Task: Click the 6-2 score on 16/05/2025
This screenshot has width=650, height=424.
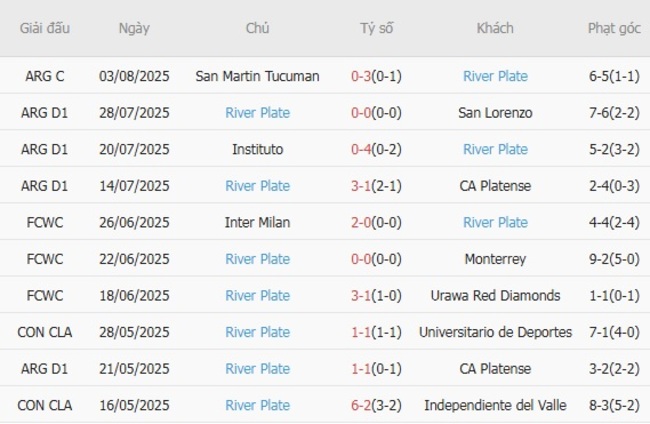Action: click(362, 405)
